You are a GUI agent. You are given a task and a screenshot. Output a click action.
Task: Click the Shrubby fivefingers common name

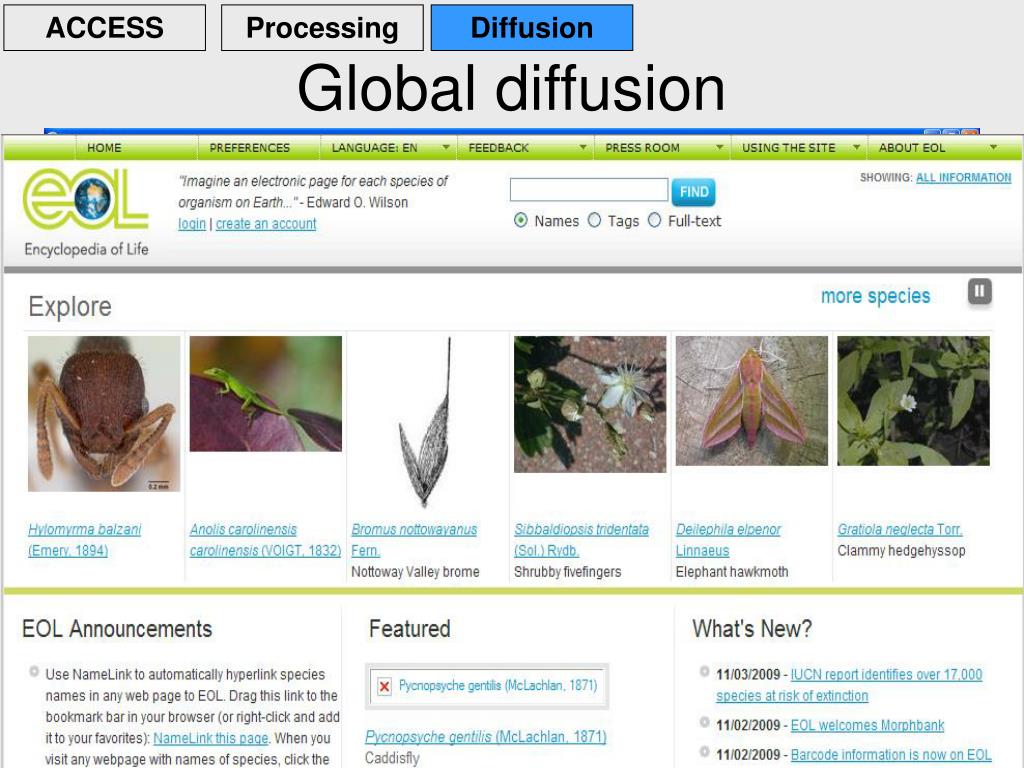[568, 572]
